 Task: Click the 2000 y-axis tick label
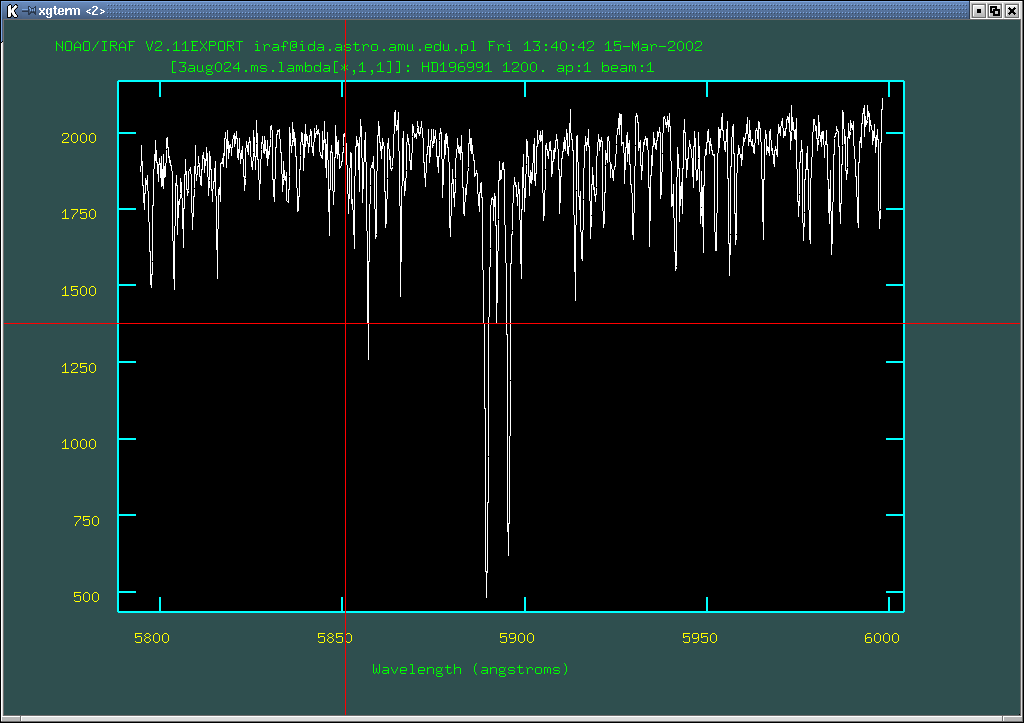79,137
